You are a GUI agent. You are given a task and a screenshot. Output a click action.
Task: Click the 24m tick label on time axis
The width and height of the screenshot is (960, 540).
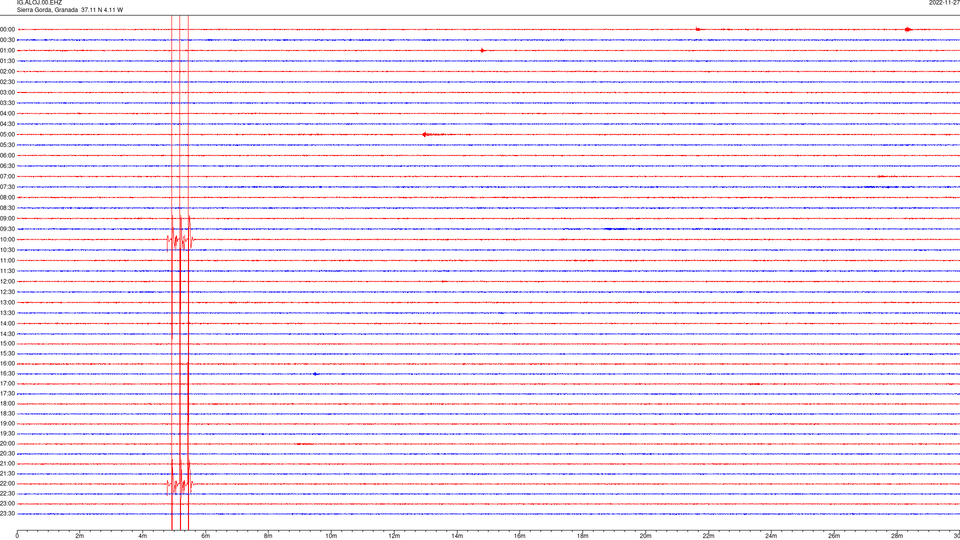tap(771, 536)
